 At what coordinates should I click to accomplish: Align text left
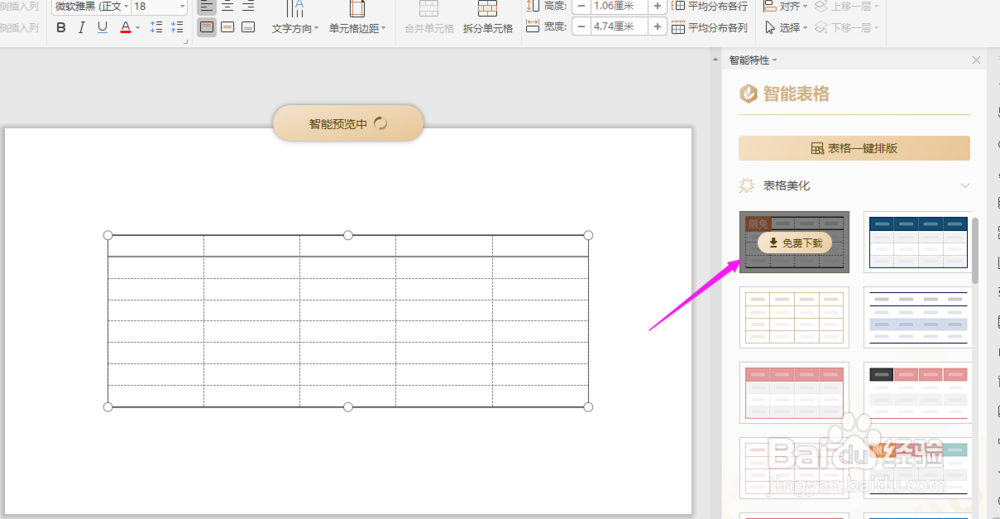[207, 6]
